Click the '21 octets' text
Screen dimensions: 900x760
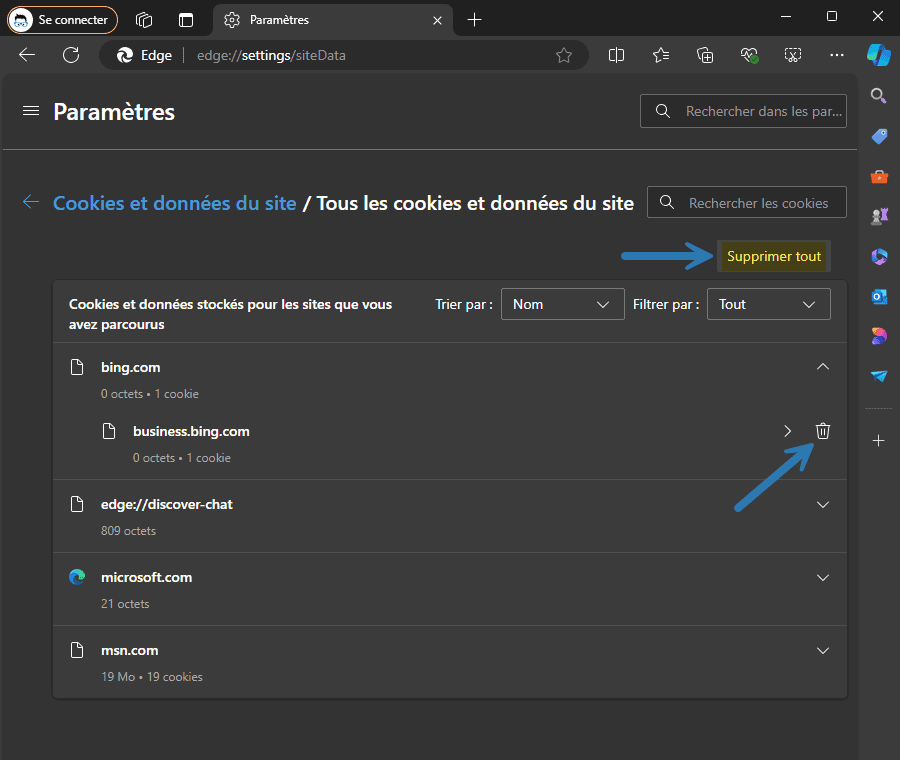pos(125,604)
